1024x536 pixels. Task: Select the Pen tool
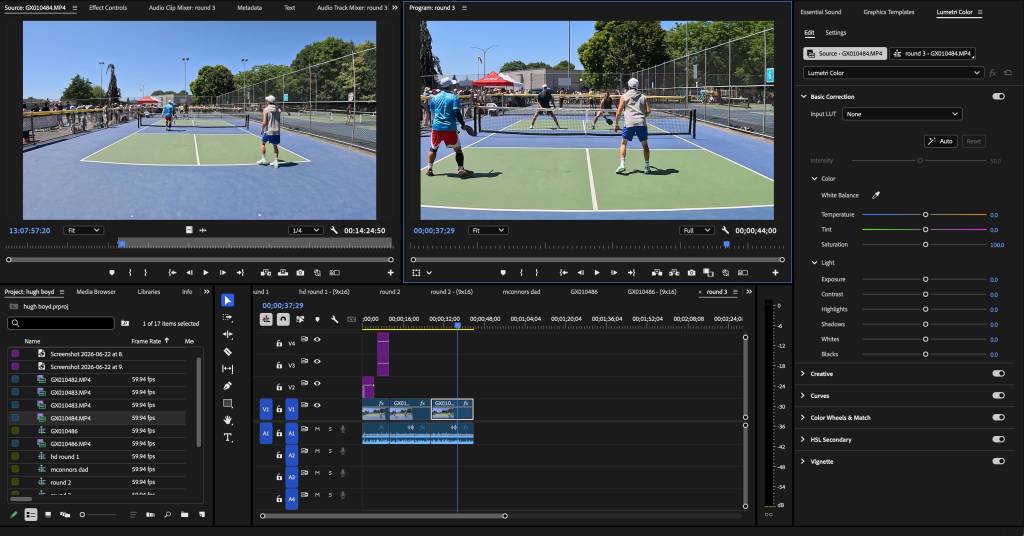tap(227, 386)
